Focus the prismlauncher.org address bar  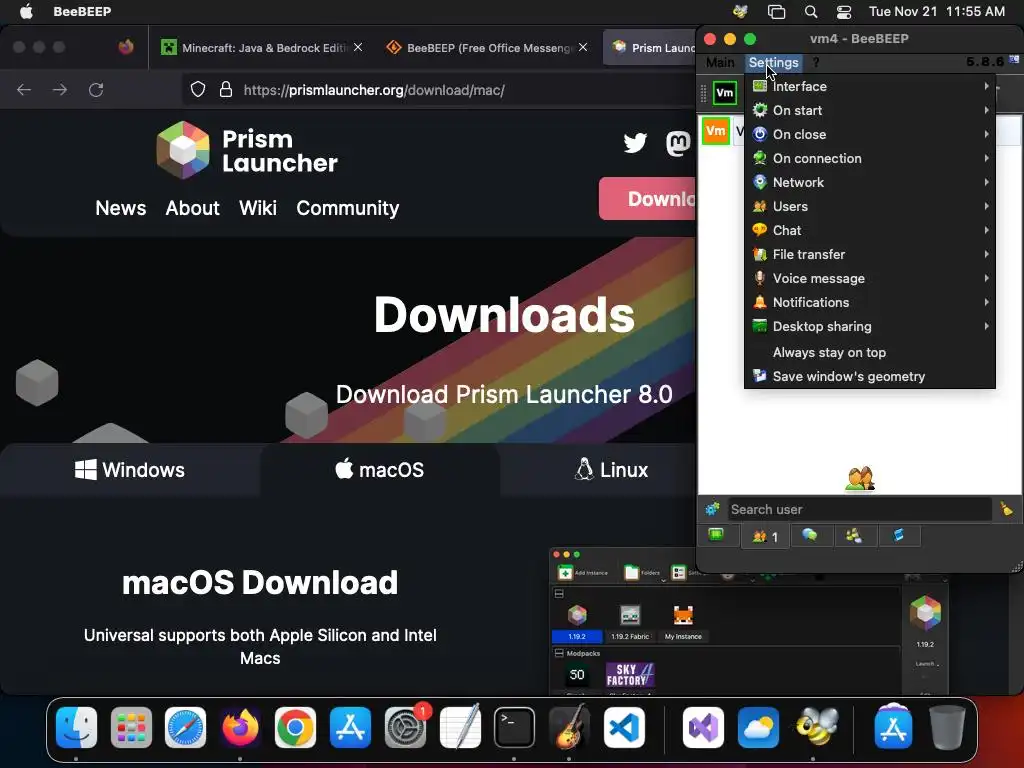[x=374, y=90]
